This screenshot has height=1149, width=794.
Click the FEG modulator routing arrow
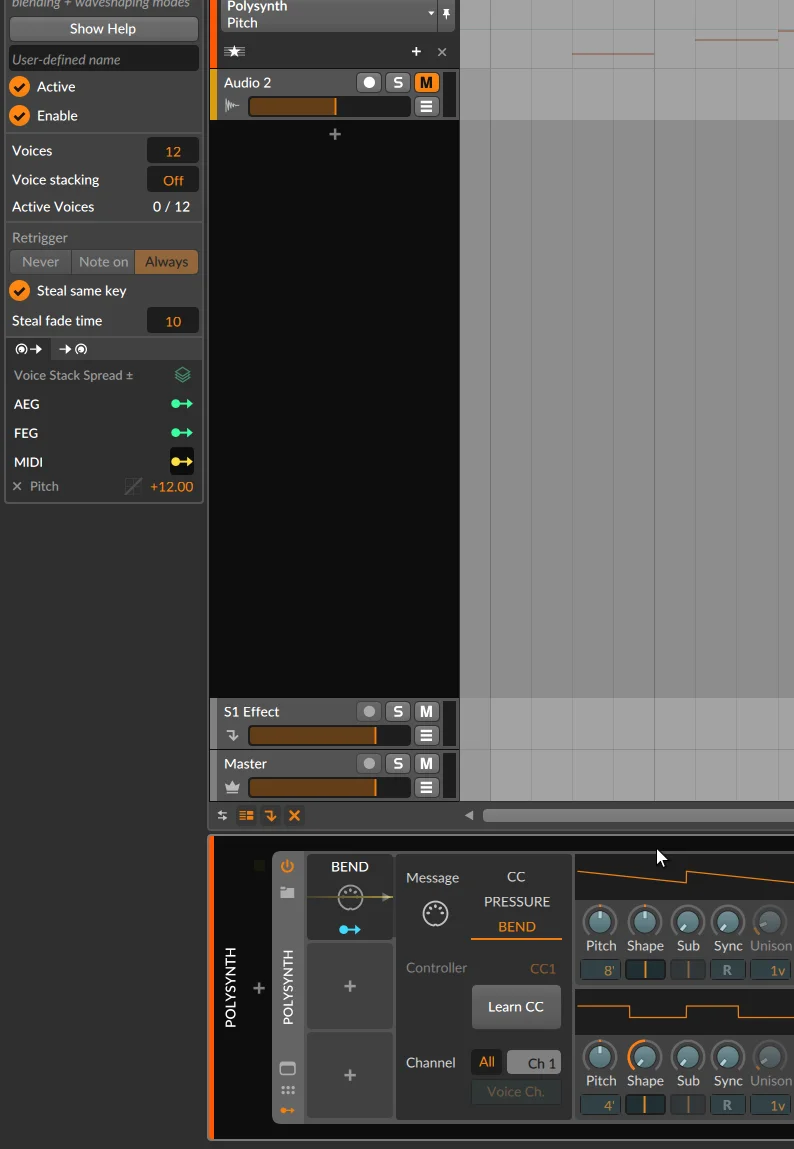(x=182, y=433)
